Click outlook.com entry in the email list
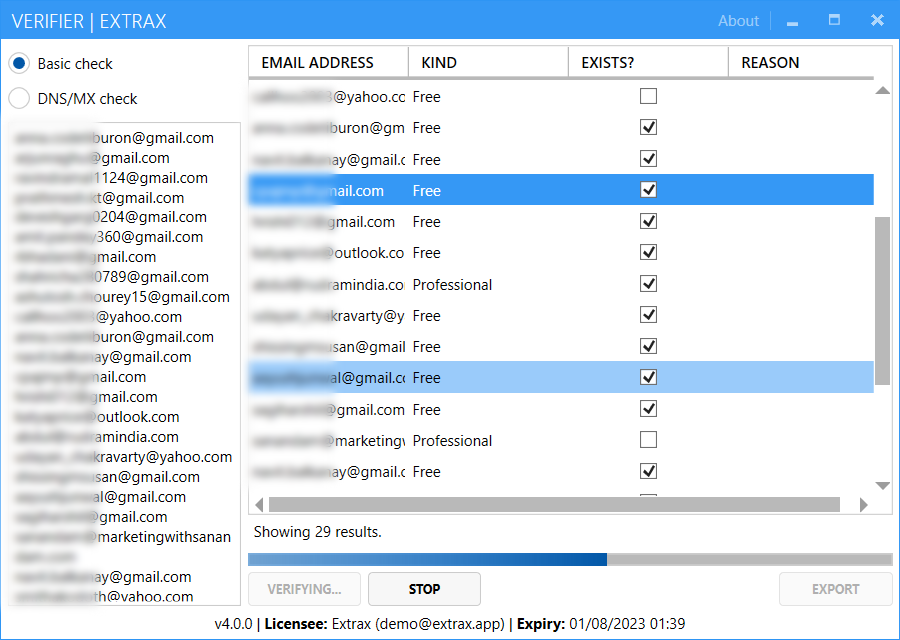 point(97,417)
